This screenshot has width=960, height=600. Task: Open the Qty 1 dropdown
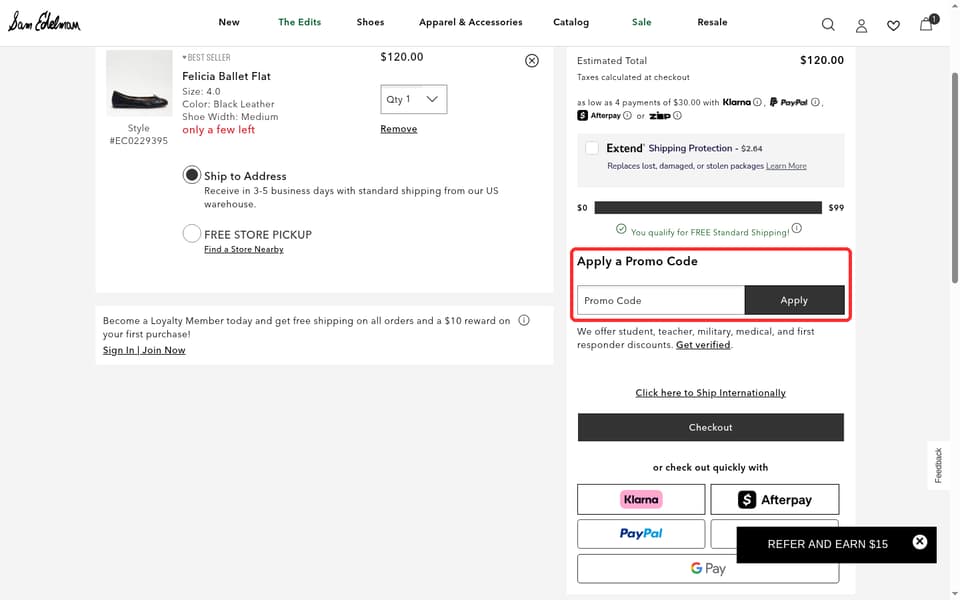click(x=413, y=99)
